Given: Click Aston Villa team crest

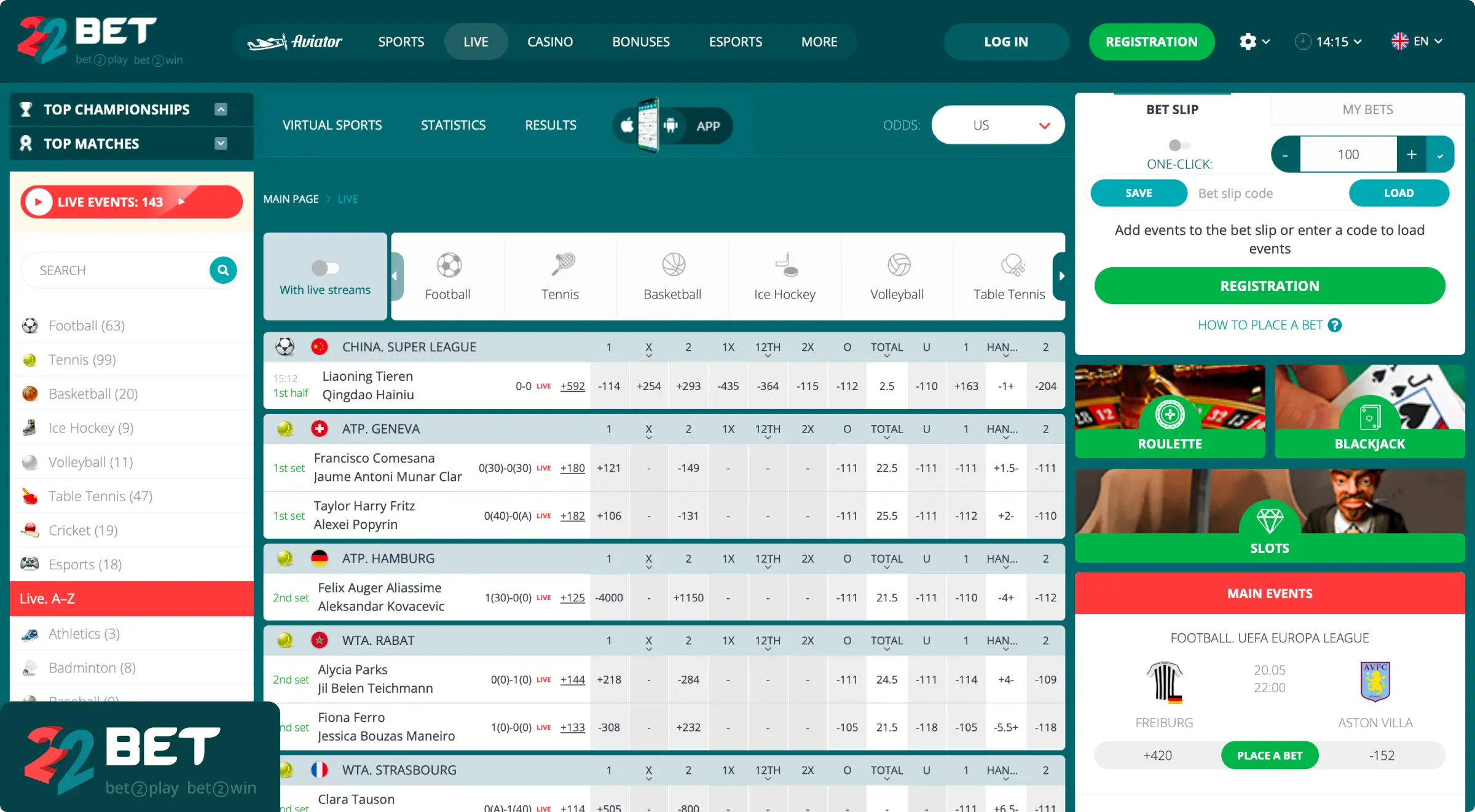Looking at the screenshot, I should click(x=1375, y=682).
